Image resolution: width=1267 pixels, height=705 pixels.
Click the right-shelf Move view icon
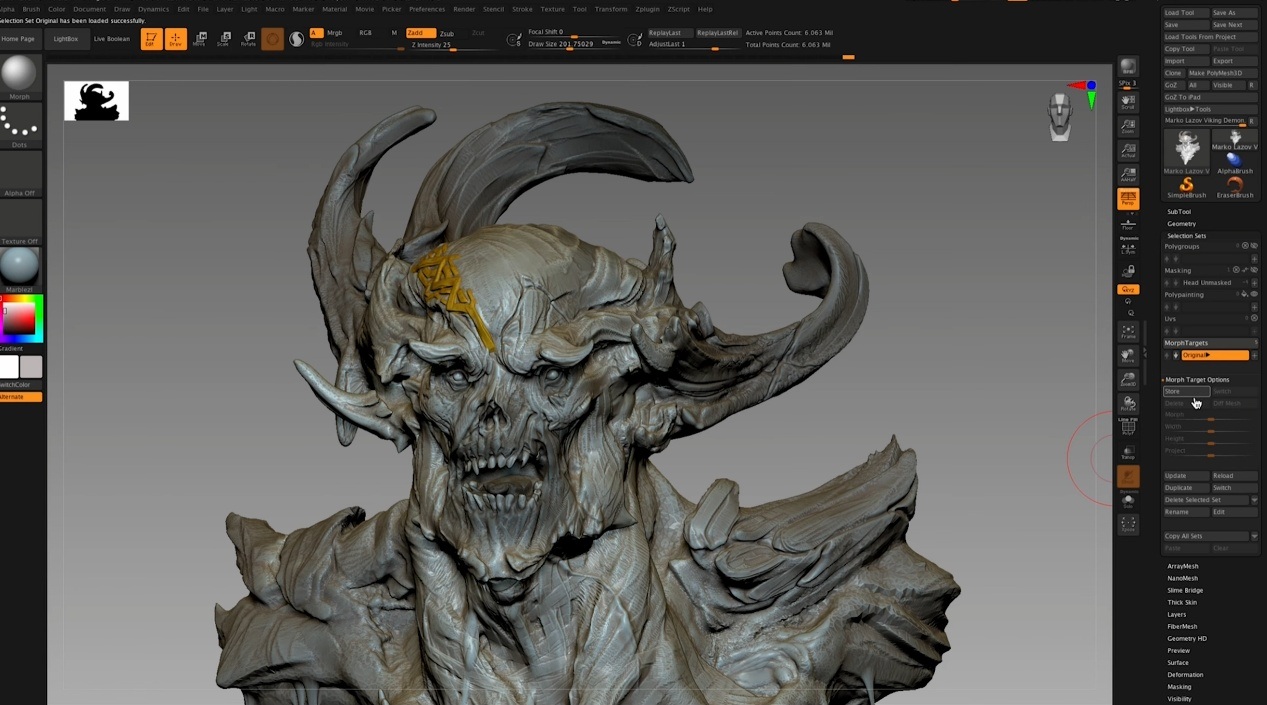click(1128, 355)
